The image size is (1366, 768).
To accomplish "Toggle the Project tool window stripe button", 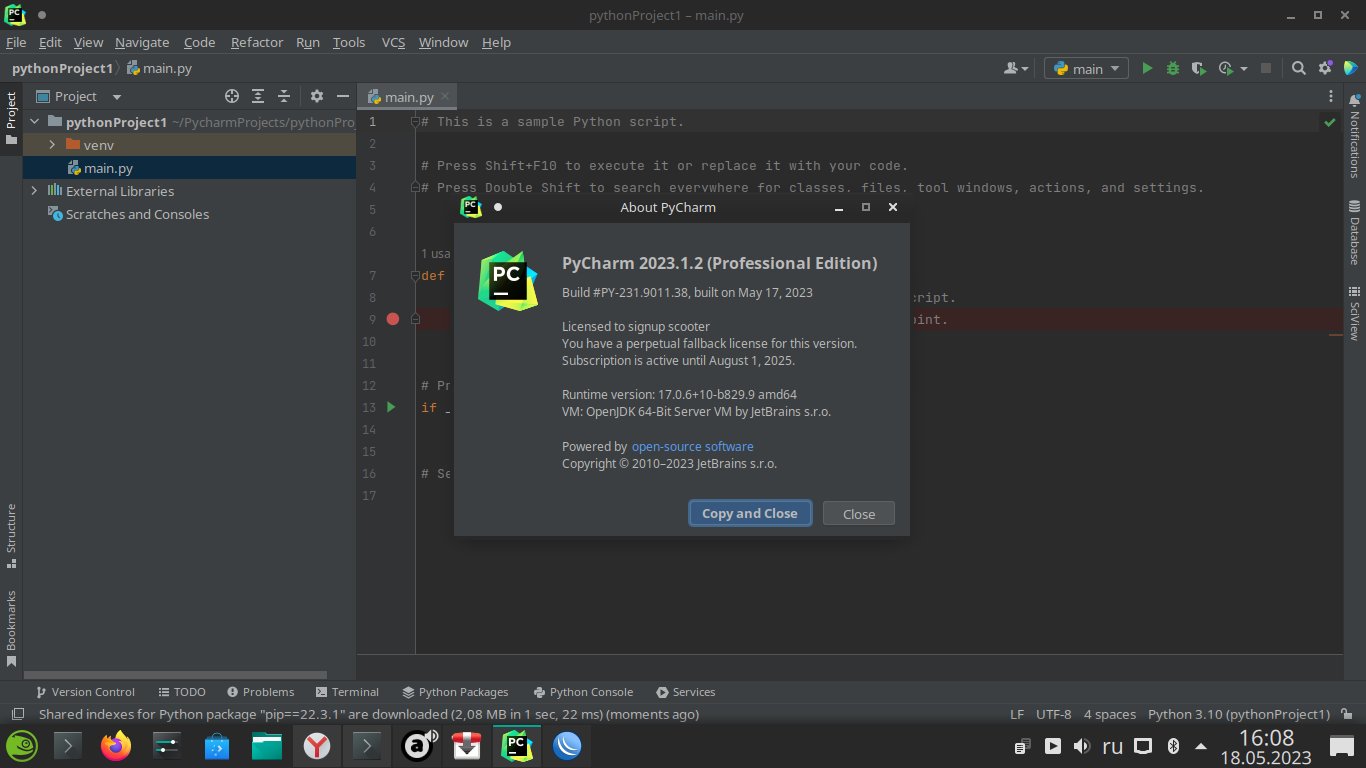I will [11, 118].
